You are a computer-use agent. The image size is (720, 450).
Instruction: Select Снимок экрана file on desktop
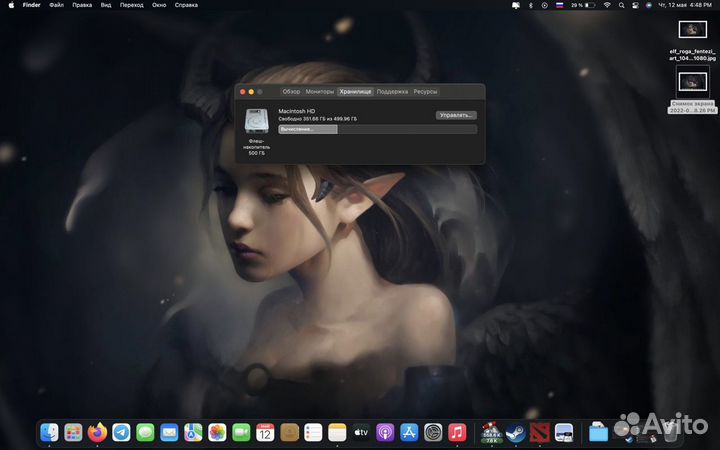[692, 90]
